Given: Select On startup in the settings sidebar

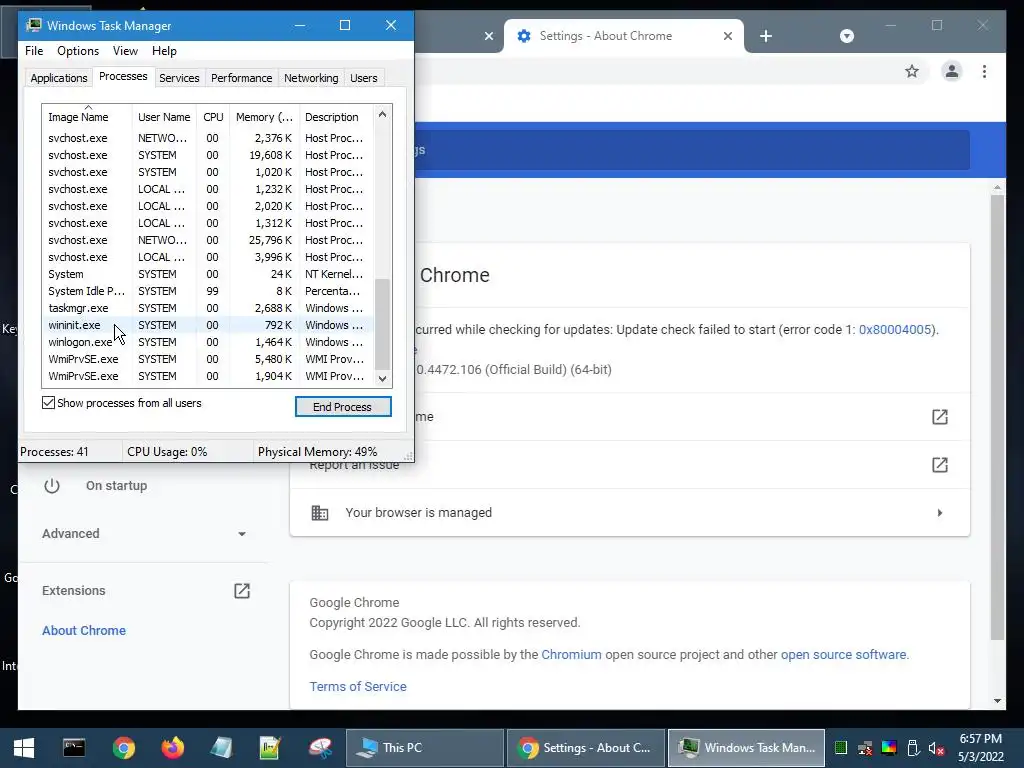Looking at the screenshot, I should 116,485.
